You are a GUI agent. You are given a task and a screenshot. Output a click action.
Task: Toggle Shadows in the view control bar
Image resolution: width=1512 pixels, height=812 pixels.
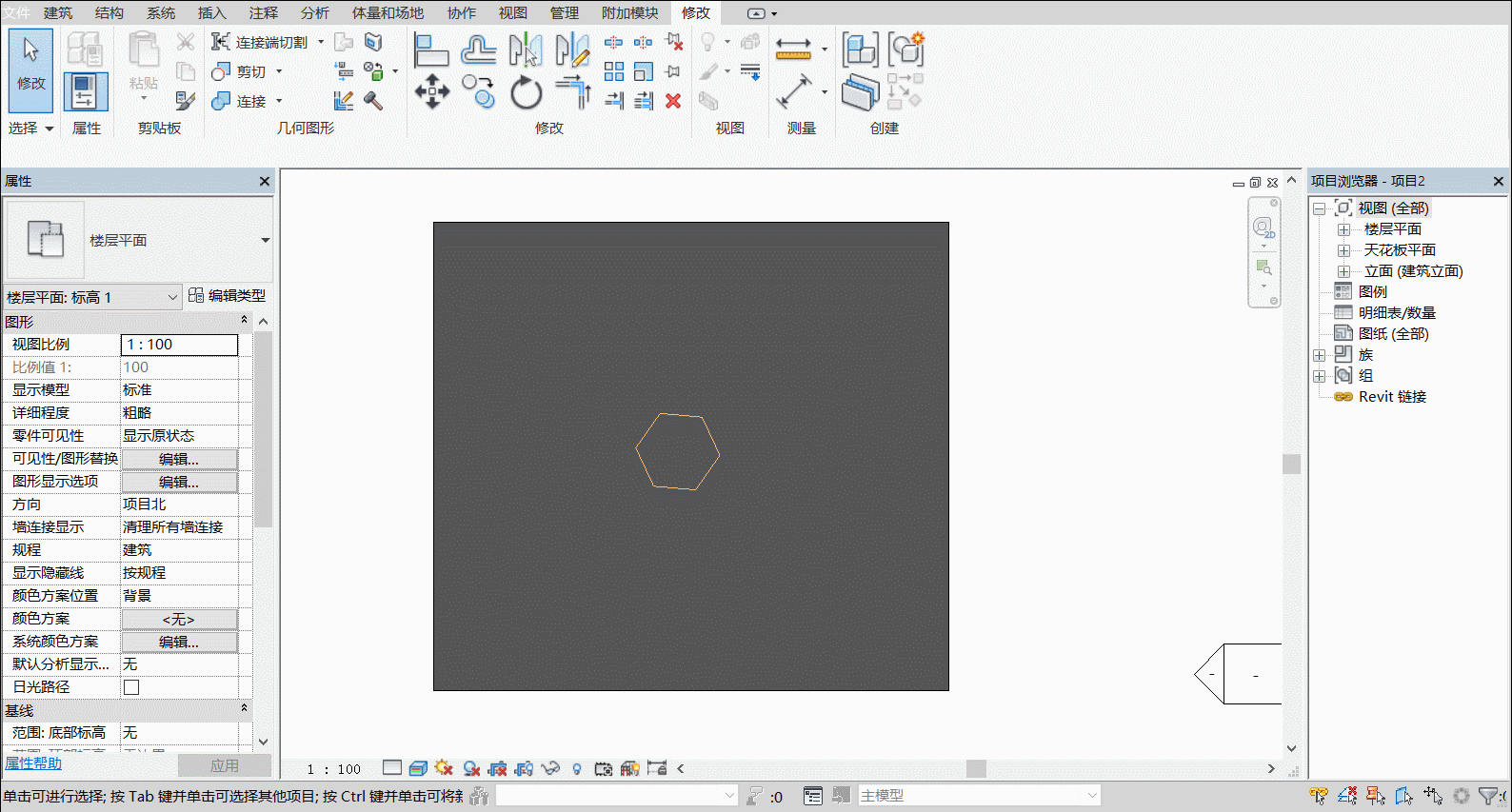coord(470,768)
